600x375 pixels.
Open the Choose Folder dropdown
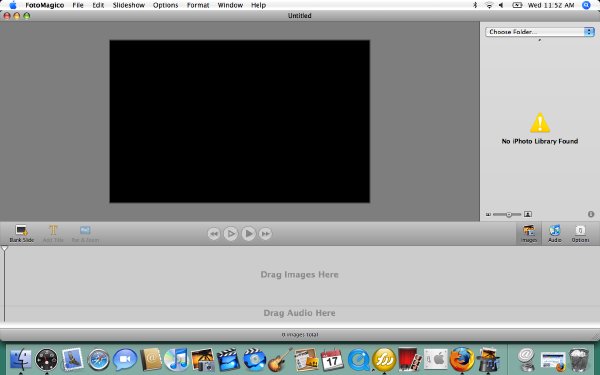pos(540,32)
